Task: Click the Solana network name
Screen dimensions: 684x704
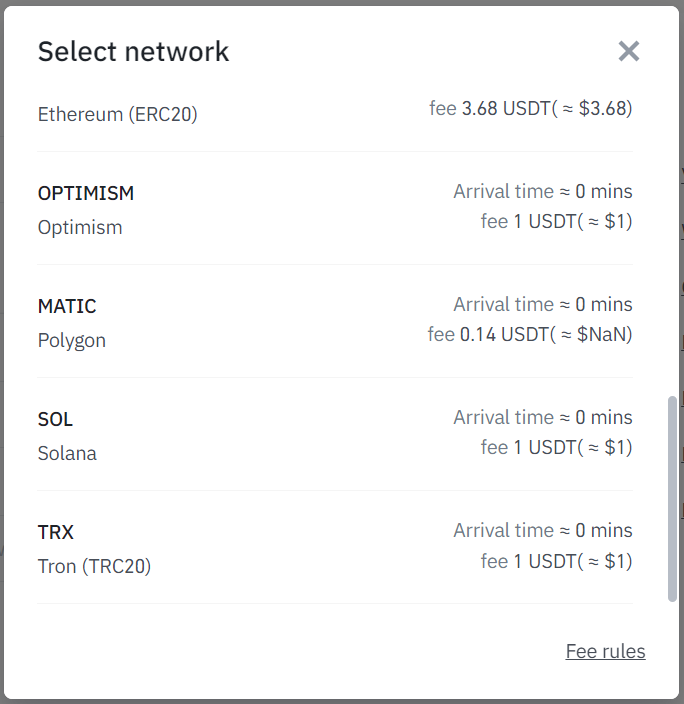Action: (x=68, y=453)
